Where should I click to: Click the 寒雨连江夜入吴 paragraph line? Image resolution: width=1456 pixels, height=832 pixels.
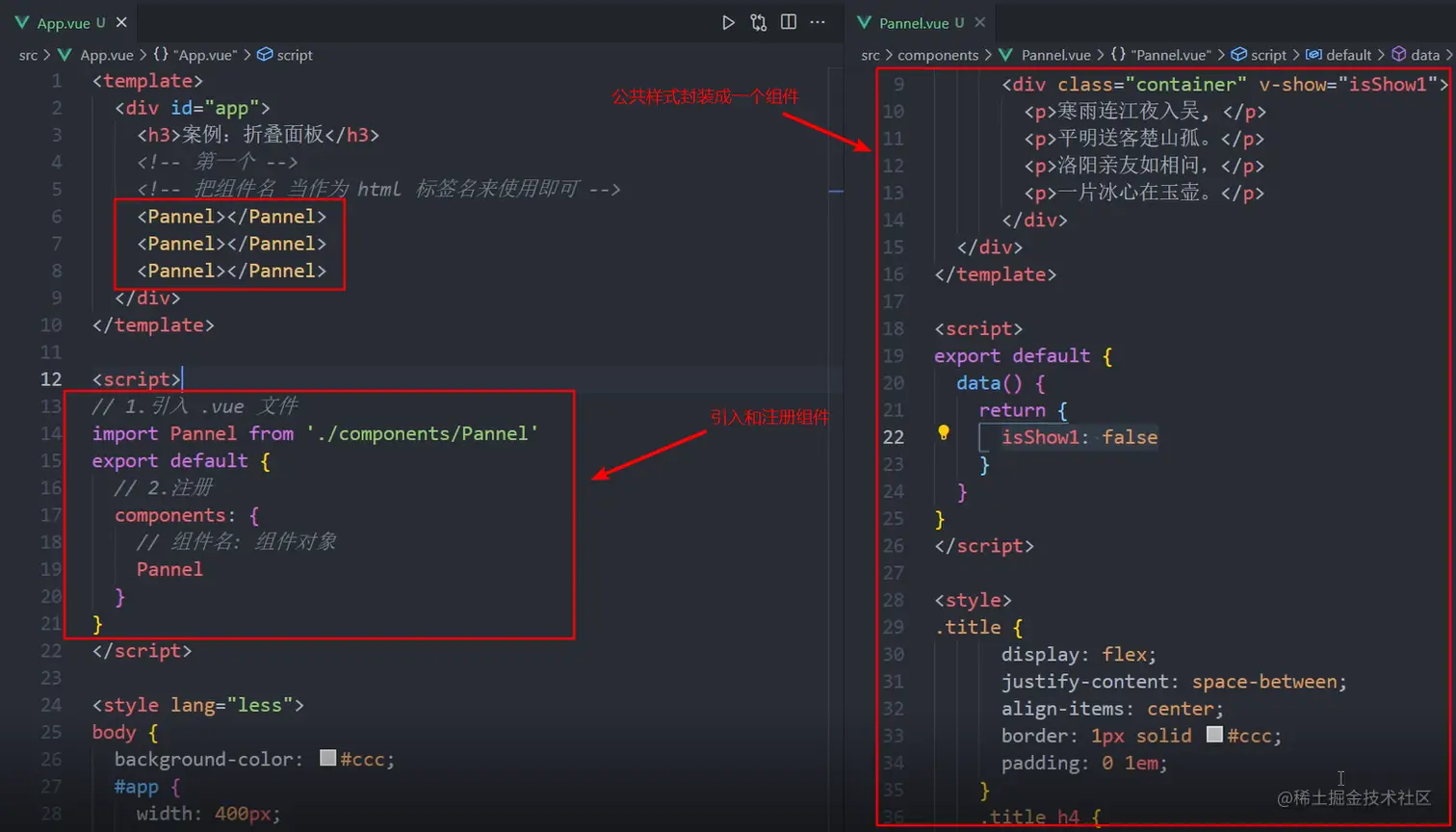[x=1145, y=112]
